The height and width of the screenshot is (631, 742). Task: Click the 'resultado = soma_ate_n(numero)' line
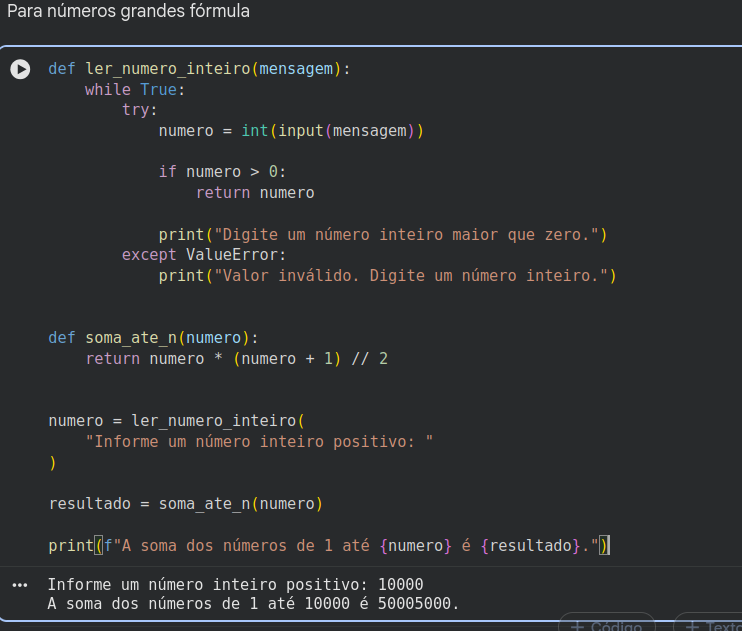click(186, 504)
